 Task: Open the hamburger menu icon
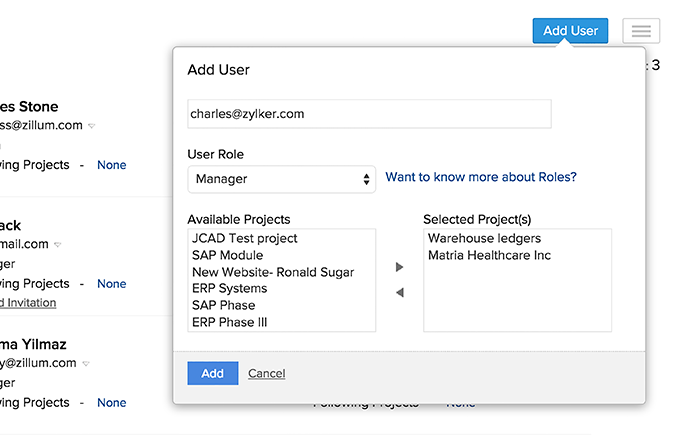pos(641,31)
